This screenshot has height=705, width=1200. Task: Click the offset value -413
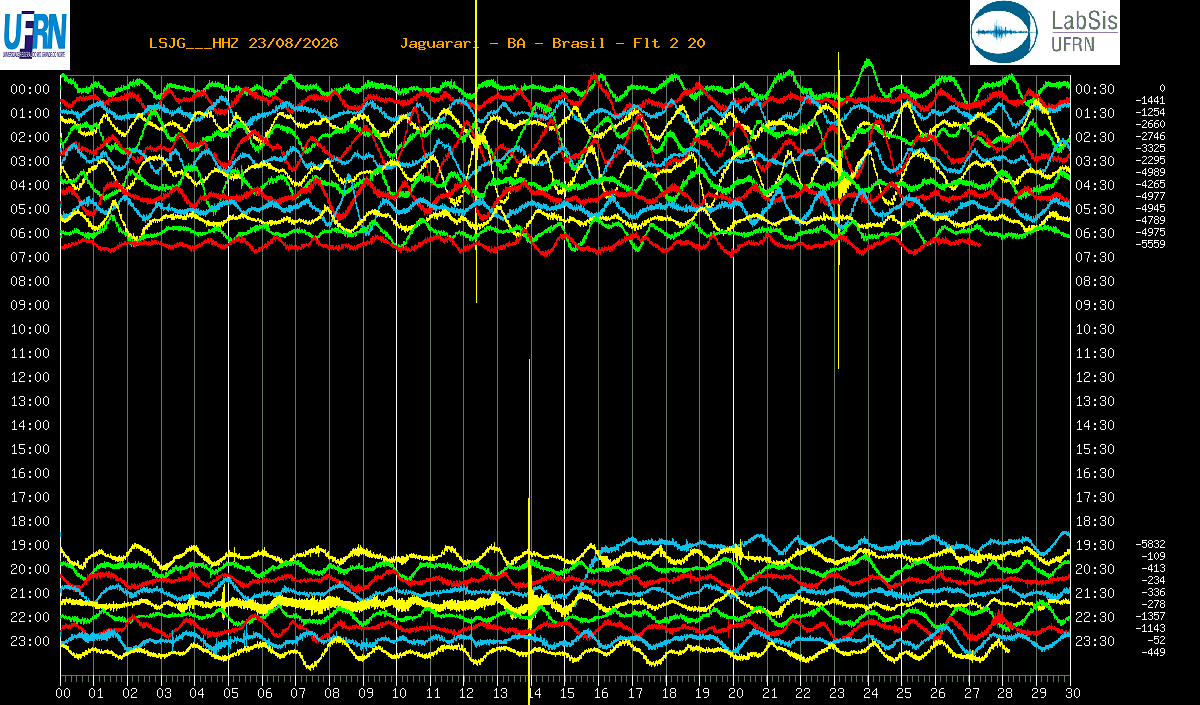(1153, 568)
